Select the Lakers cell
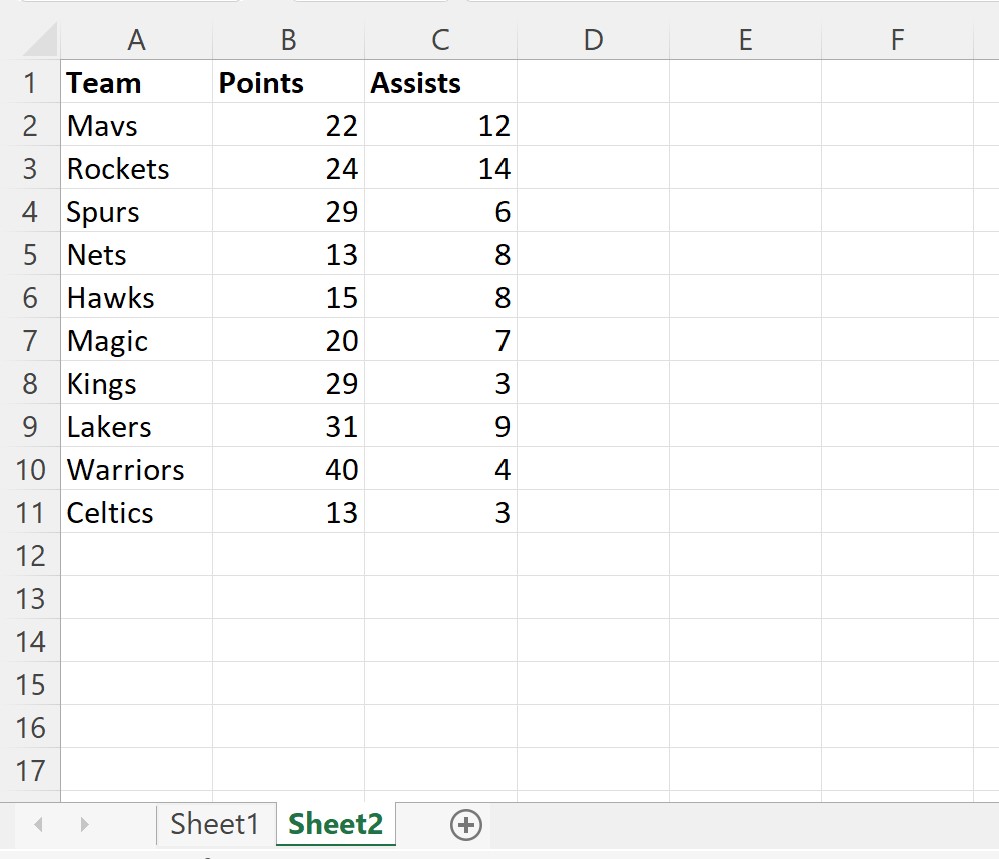Viewport: 999px width, 859px height. 136,426
